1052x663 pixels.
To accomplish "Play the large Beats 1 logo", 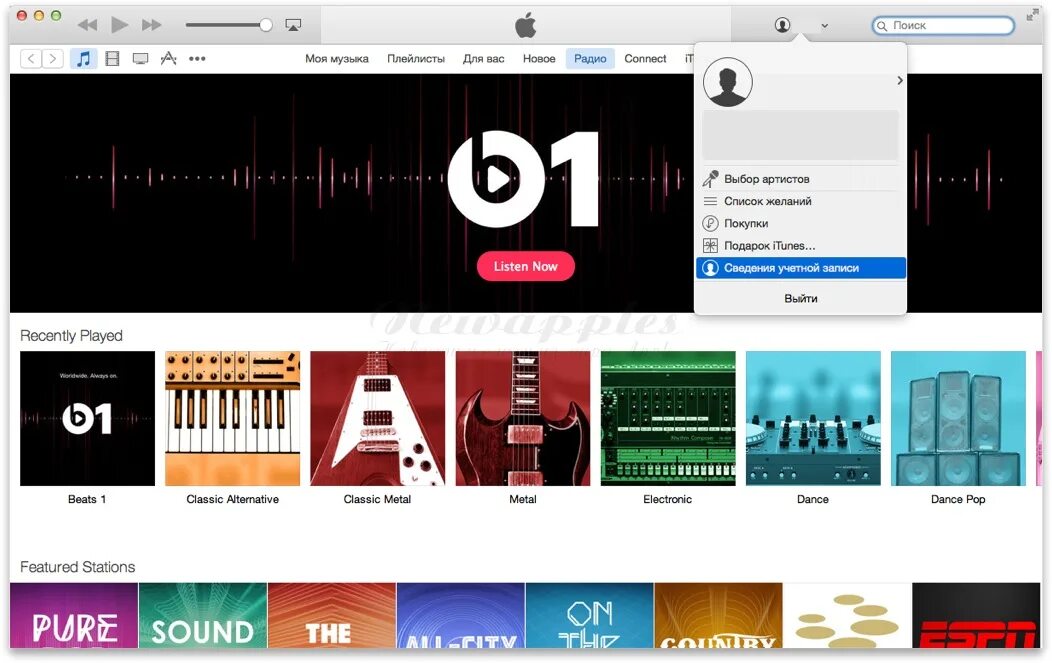I will click(523, 179).
